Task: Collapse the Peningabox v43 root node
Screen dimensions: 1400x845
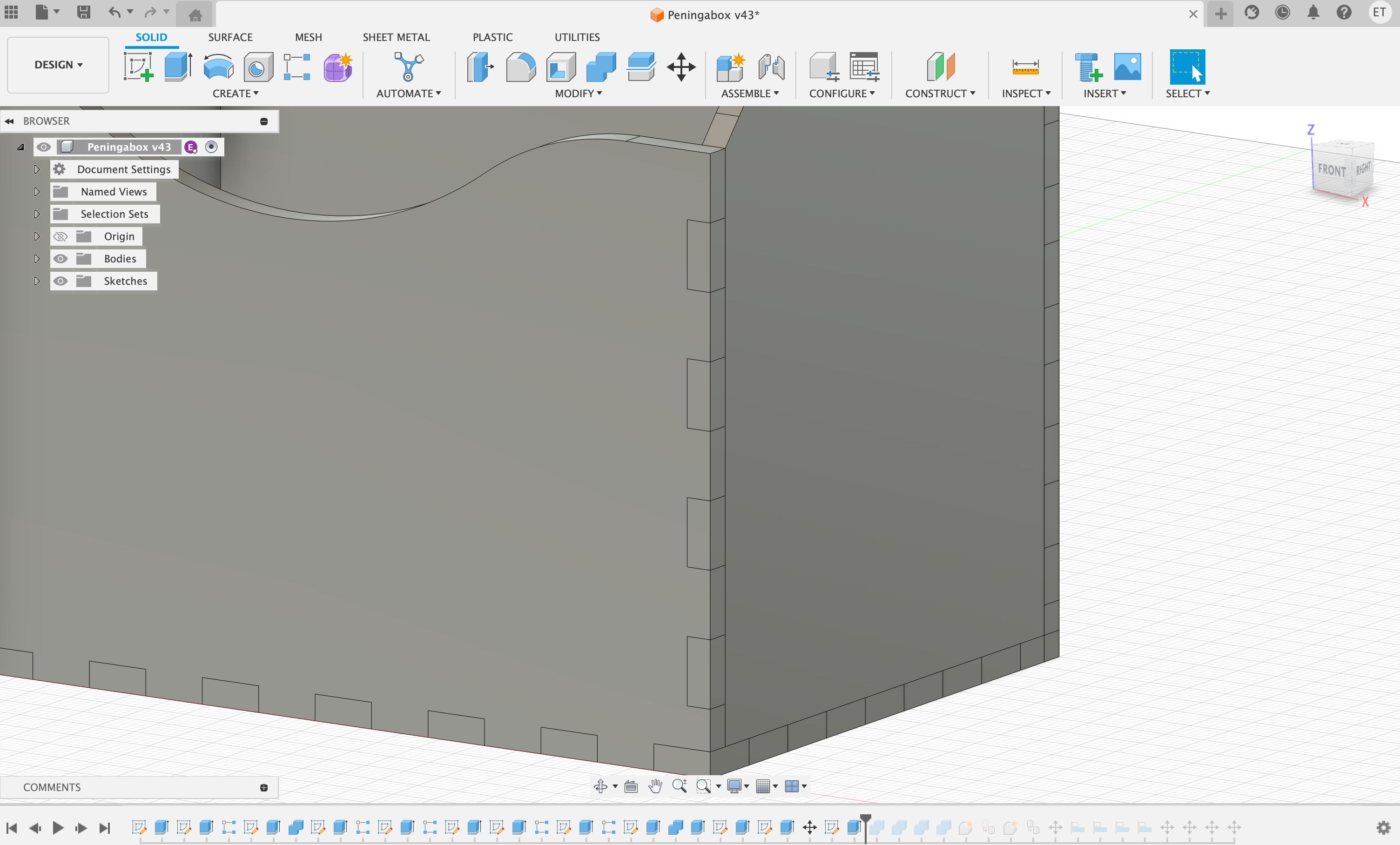Action: click(x=20, y=147)
